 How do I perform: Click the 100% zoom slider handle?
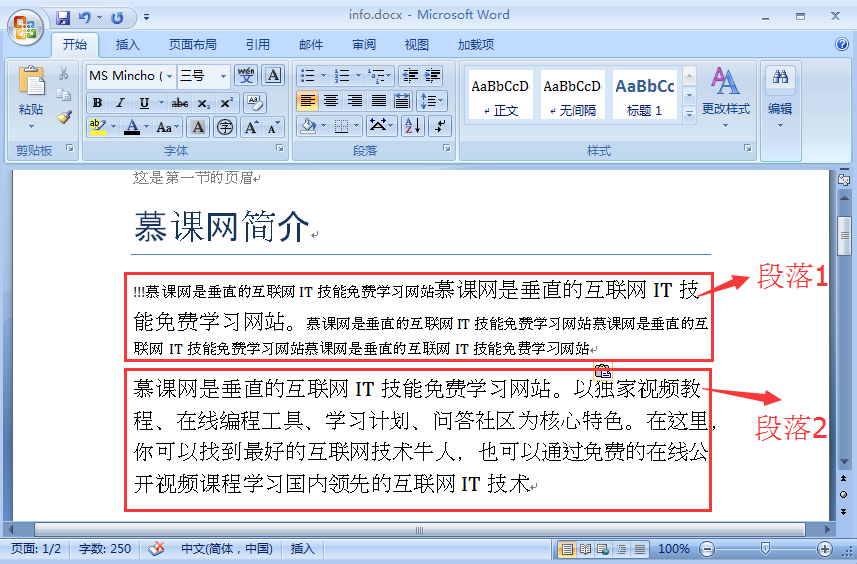point(765,548)
